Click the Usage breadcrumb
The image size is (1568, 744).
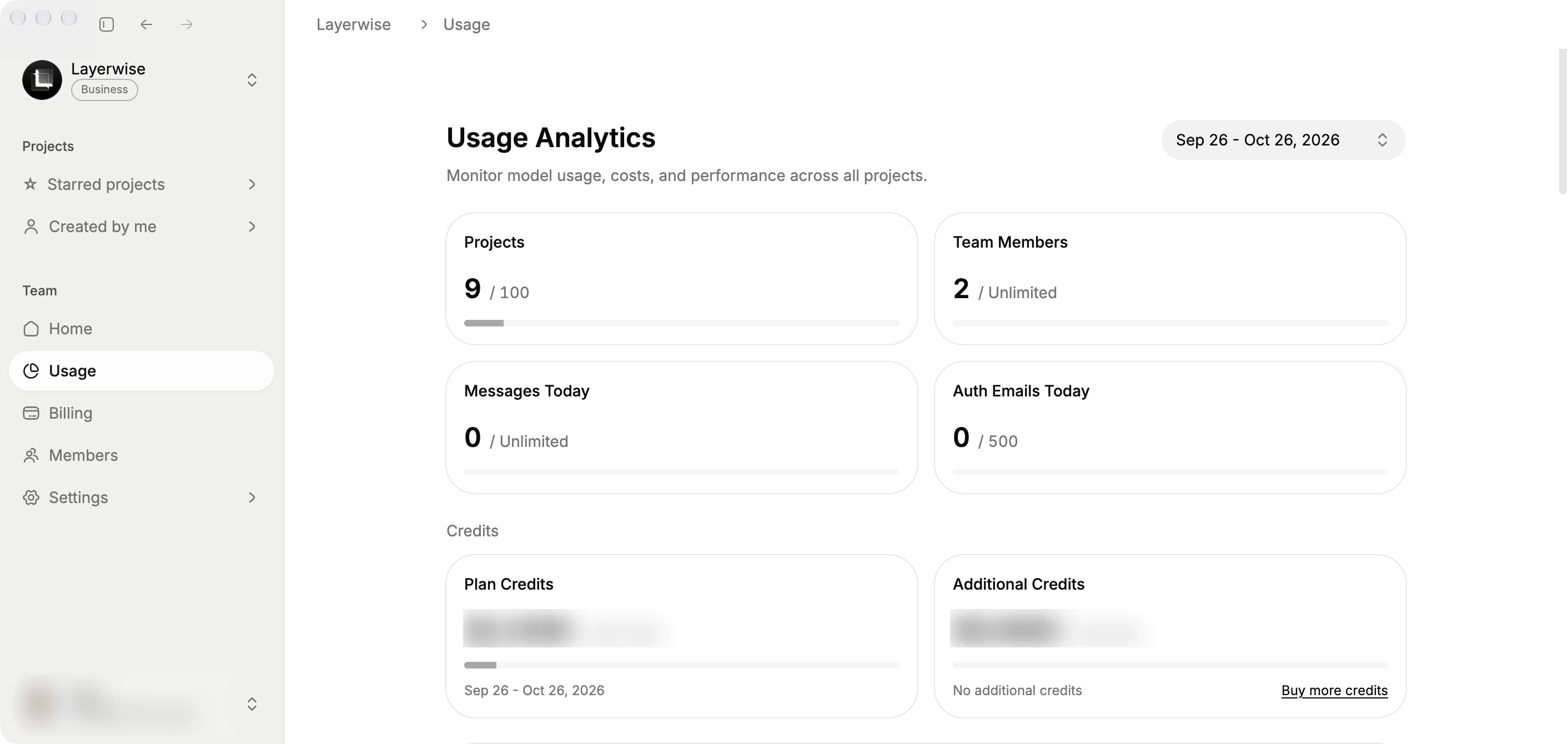(x=466, y=24)
